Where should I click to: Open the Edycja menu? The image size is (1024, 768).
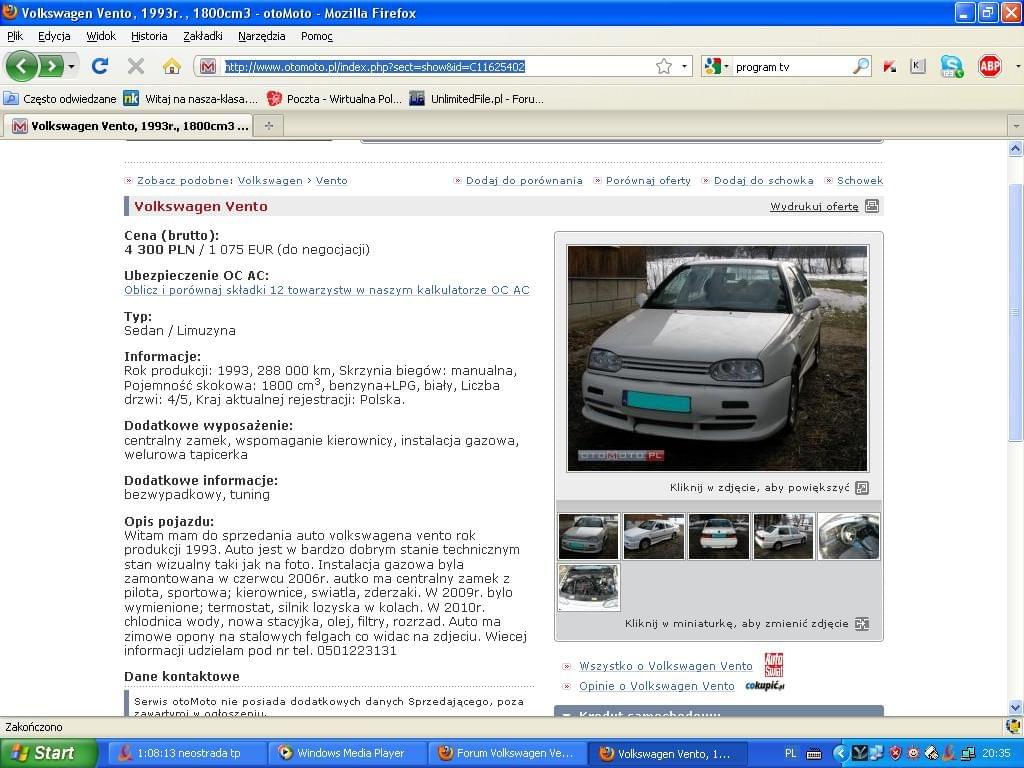click(54, 36)
